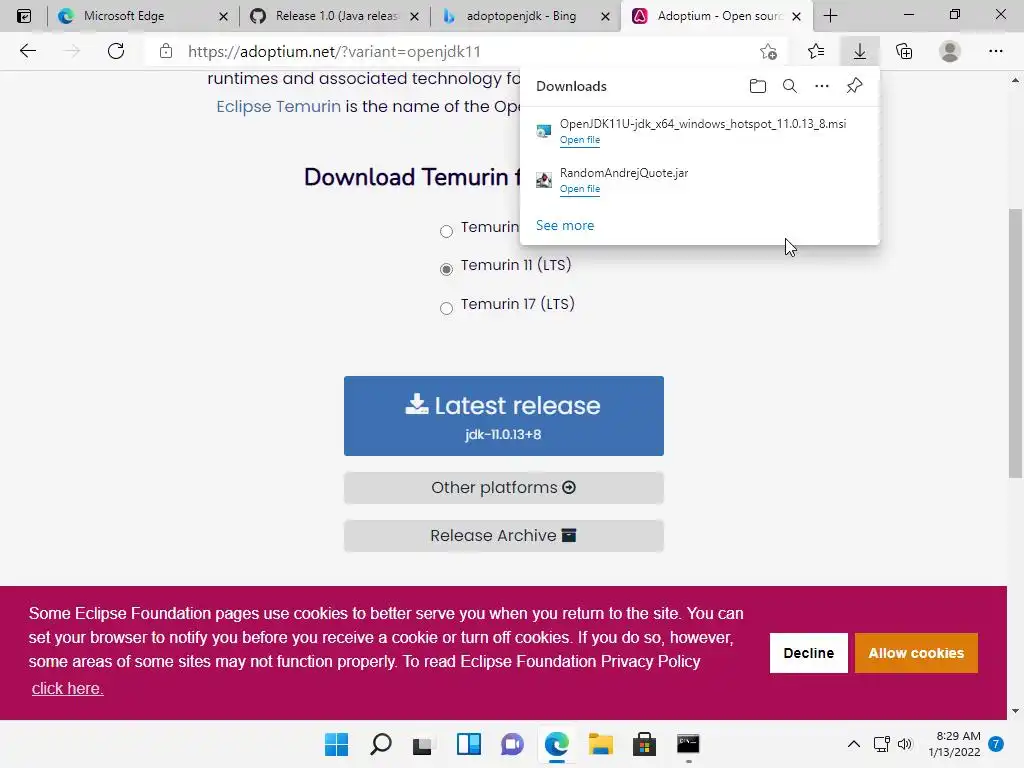The image size is (1024, 768).
Task: Follow the Eclipse Temurin link
Action: tap(278, 106)
